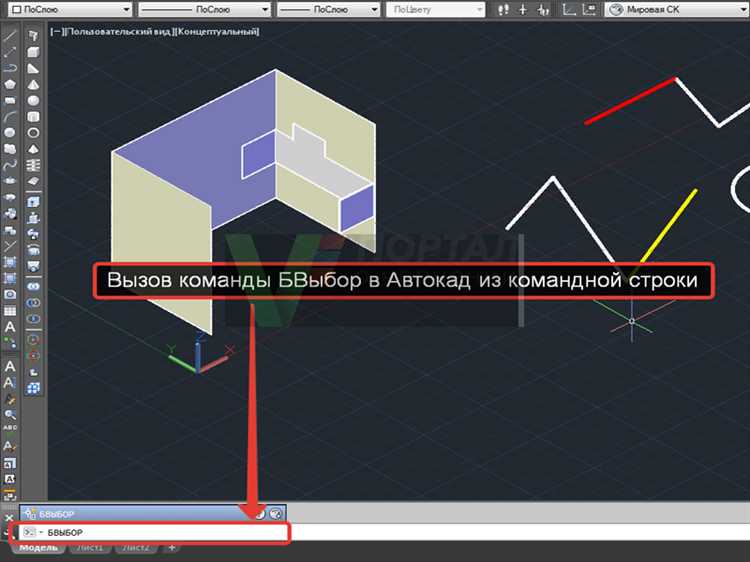Click the Find text magnifier icon
The height and width of the screenshot is (562, 750).
click(10, 414)
